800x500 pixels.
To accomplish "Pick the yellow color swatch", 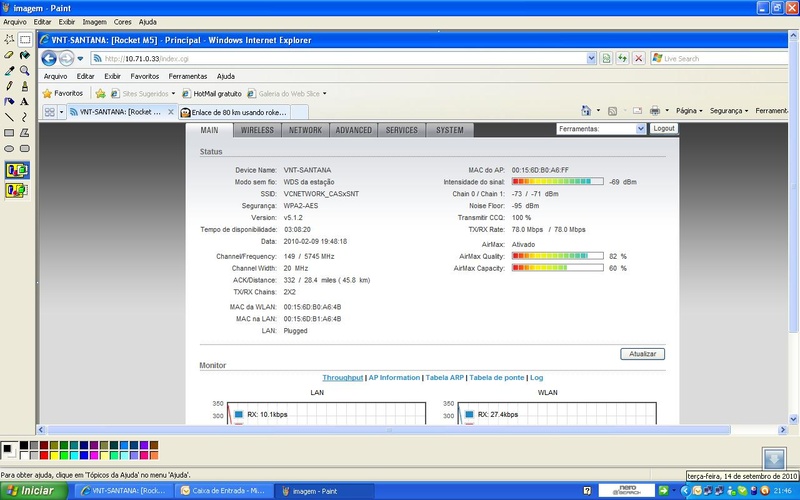I will coord(54,455).
